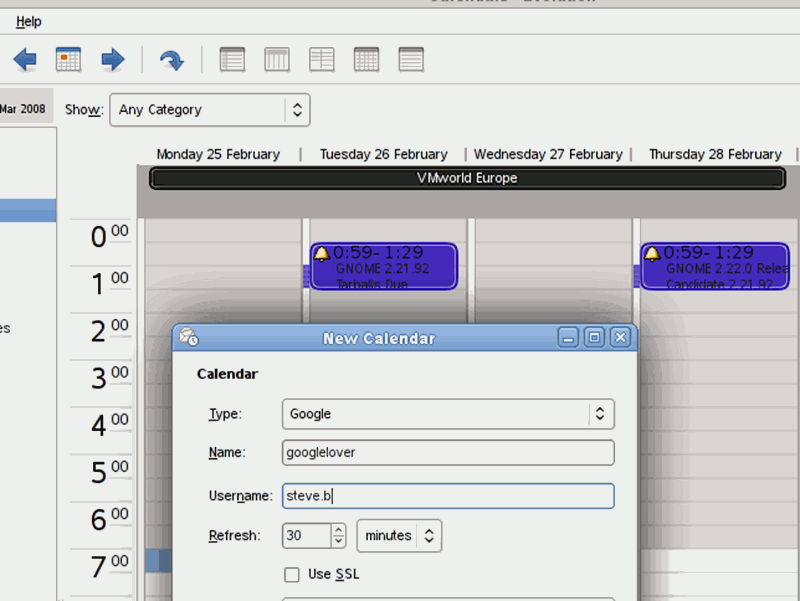
Task: Click the 0:00 time slot label
Action: pyautogui.click(x=110, y=236)
